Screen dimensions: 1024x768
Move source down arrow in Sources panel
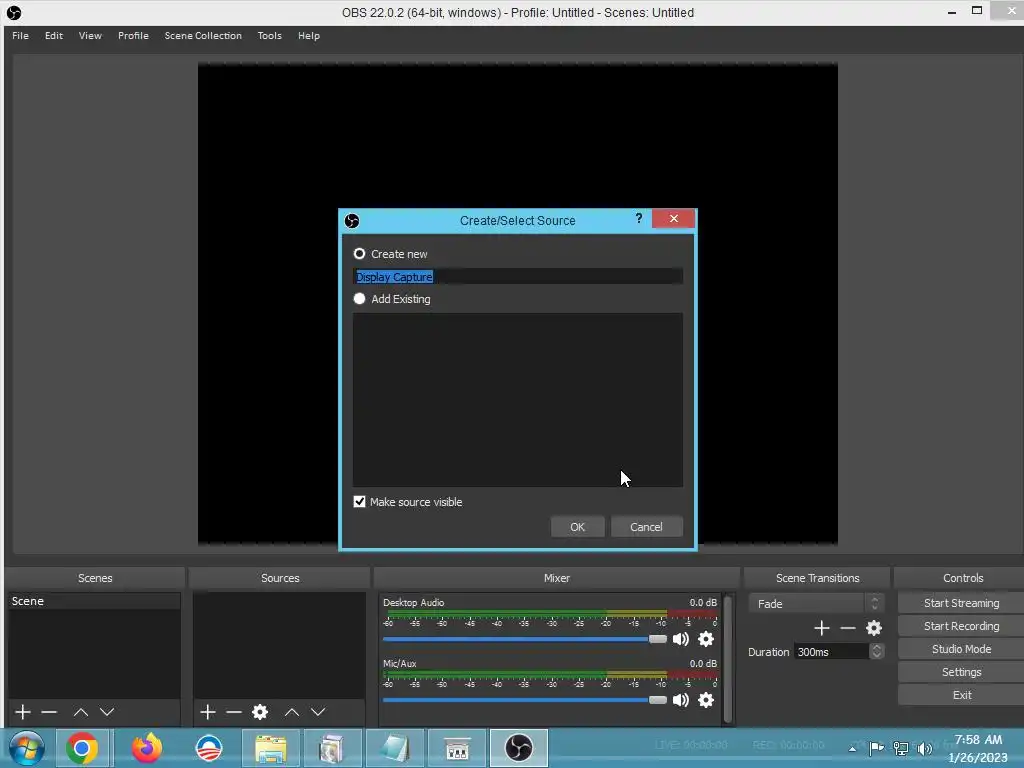(x=318, y=712)
